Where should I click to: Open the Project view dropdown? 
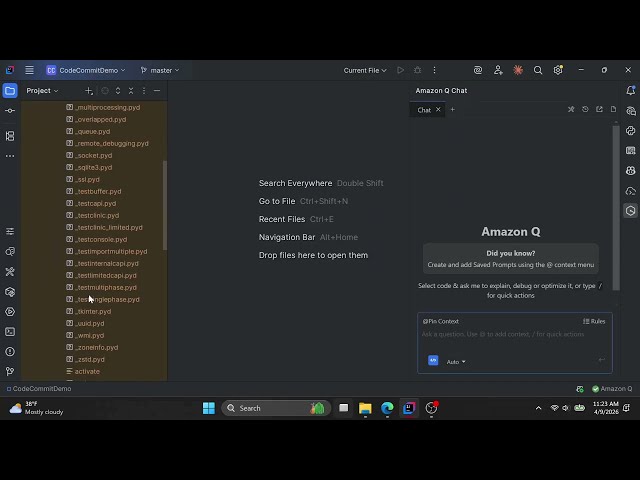point(42,91)
